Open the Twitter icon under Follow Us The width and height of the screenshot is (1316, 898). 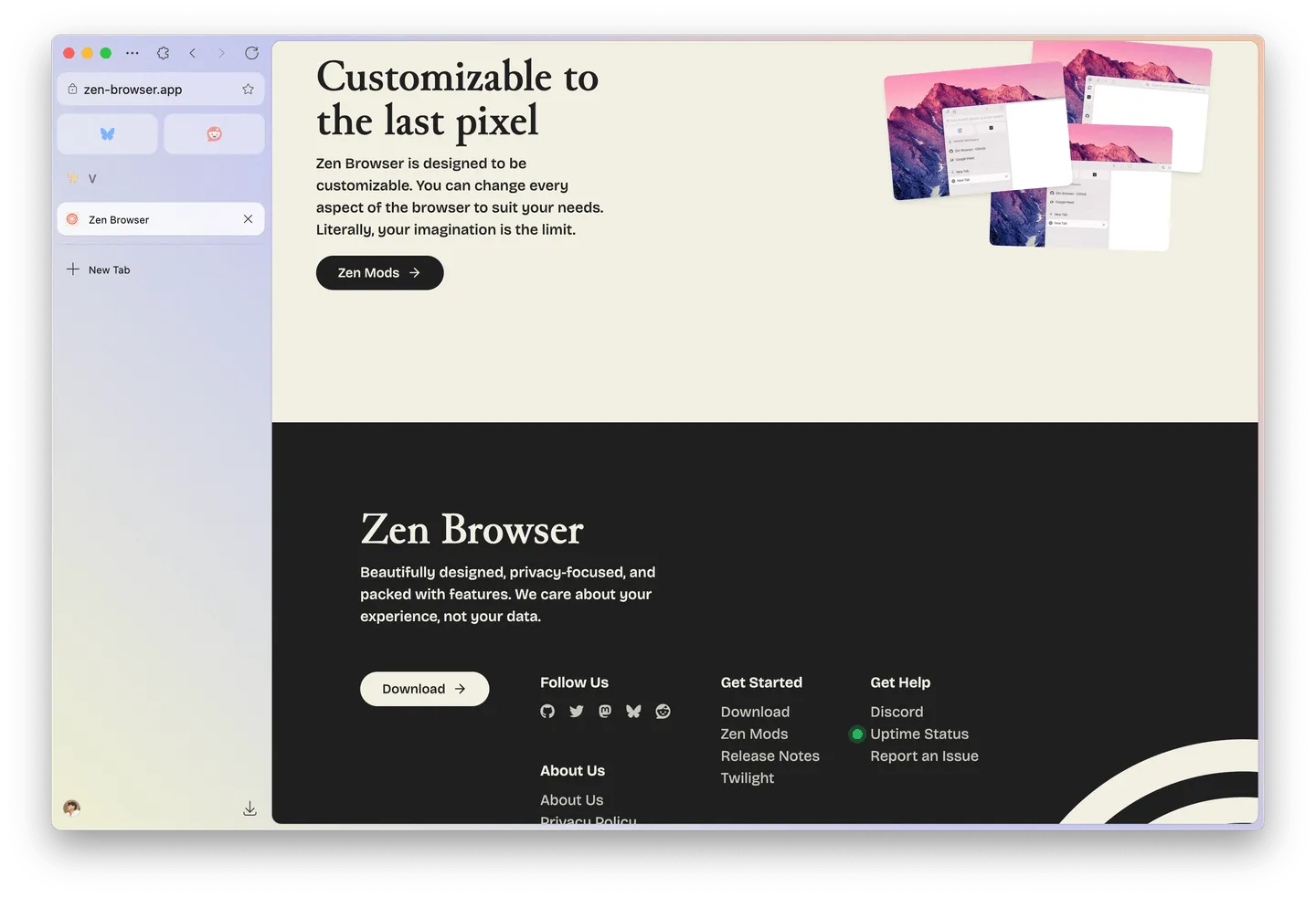577,712
